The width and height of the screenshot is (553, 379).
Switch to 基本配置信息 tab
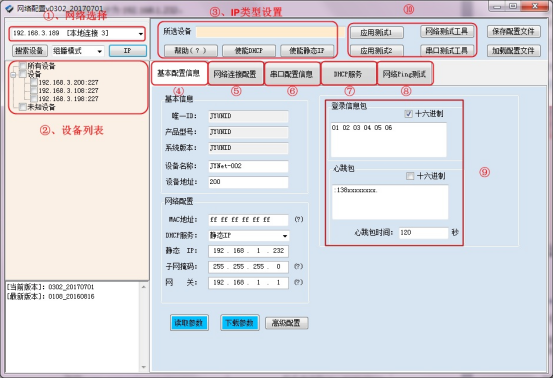coord(179,73)
